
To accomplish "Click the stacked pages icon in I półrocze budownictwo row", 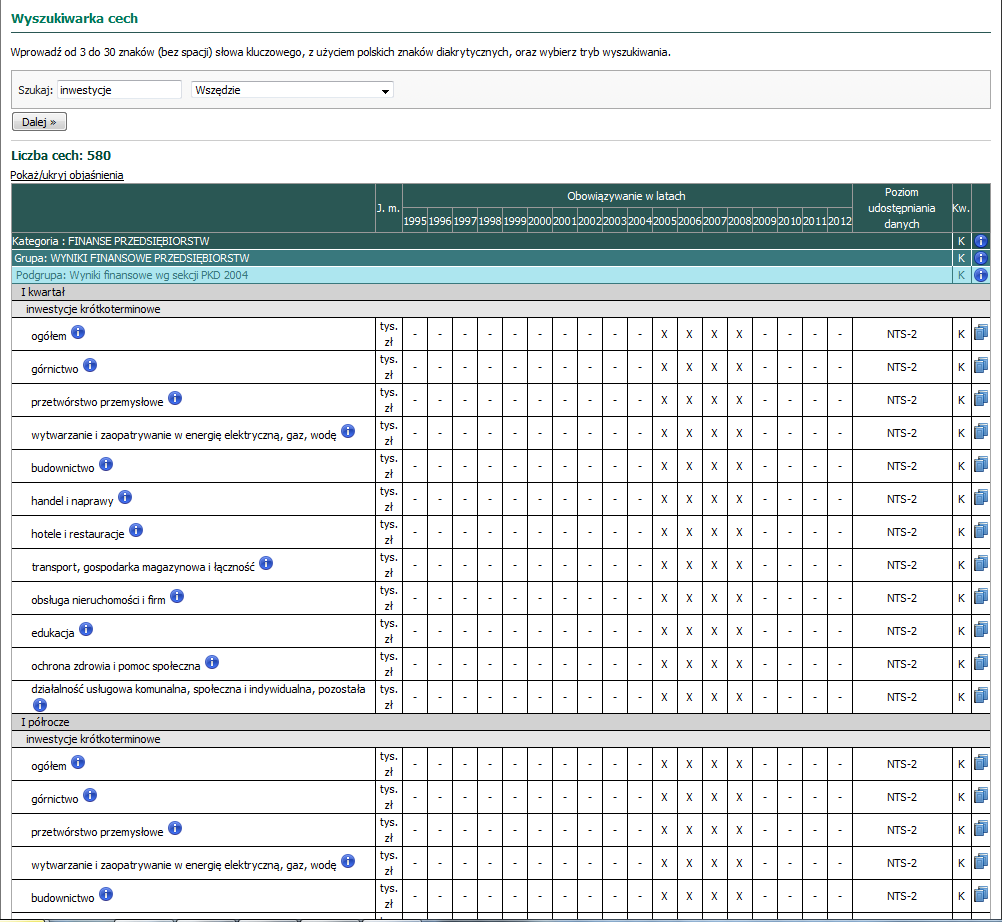I will coord(981,895).
